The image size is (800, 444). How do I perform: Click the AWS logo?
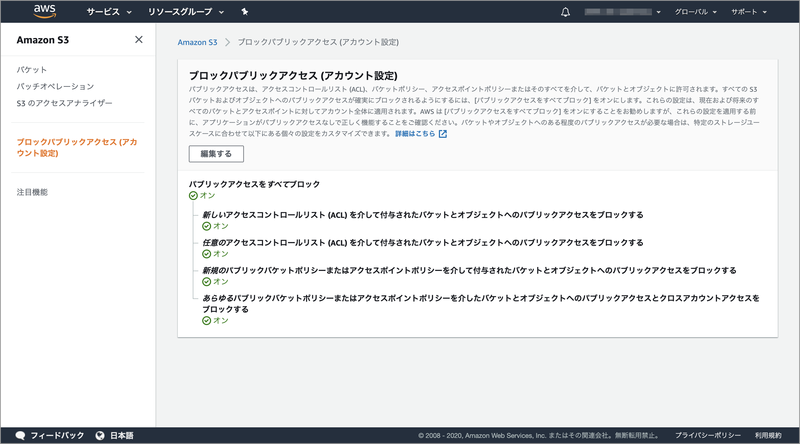pyautogui.click(x=44, y=11)
